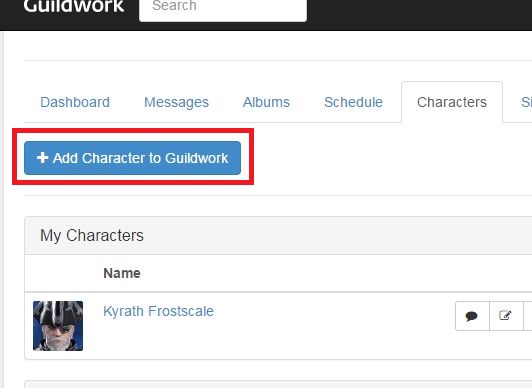This screenshot has width=532, height=388.
Task: Click the My Characters panel heading
Action: pyautogui.click(x=92, y=235)
